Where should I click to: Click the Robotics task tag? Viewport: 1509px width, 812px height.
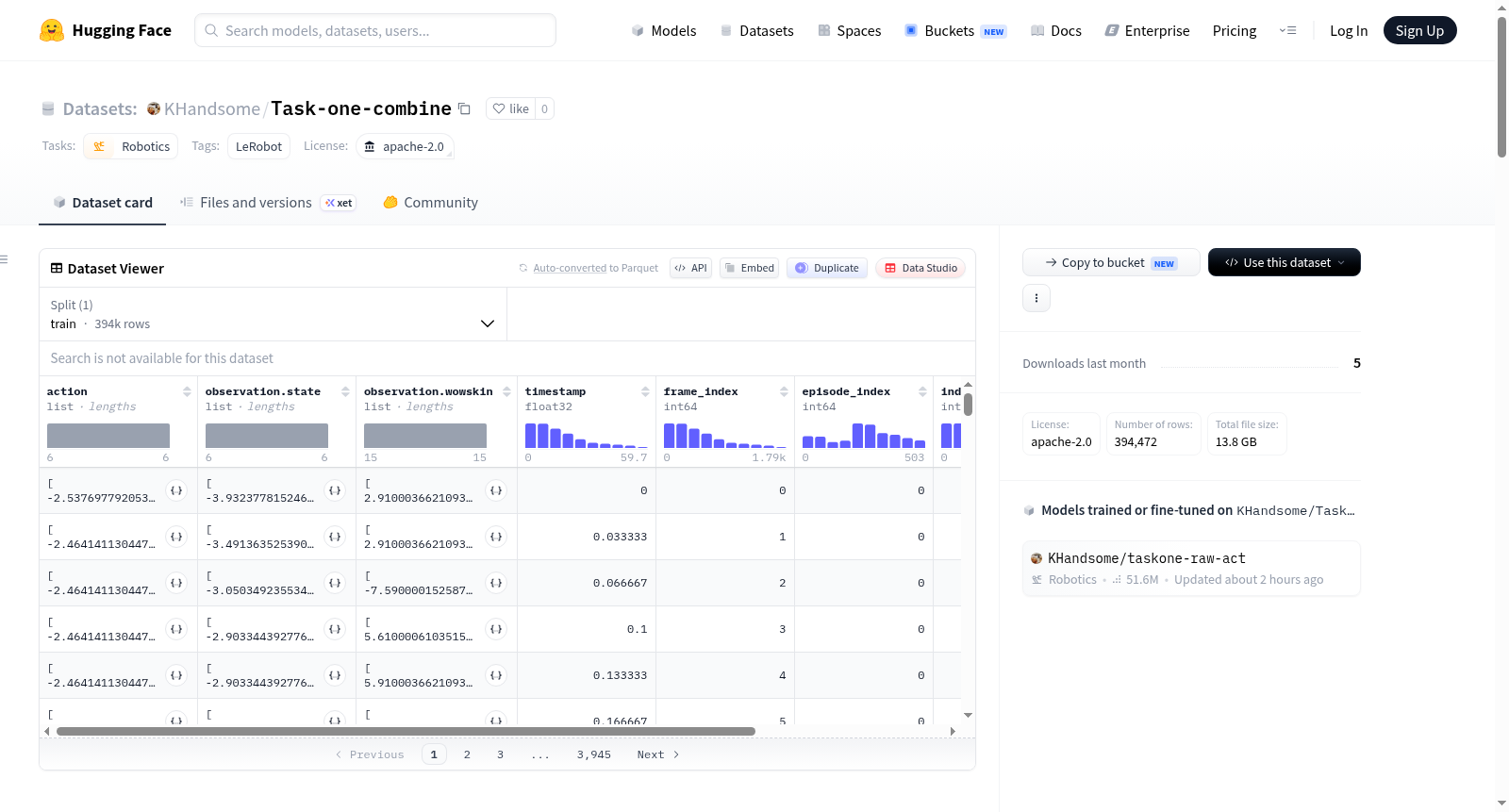[x=131, y=146]
